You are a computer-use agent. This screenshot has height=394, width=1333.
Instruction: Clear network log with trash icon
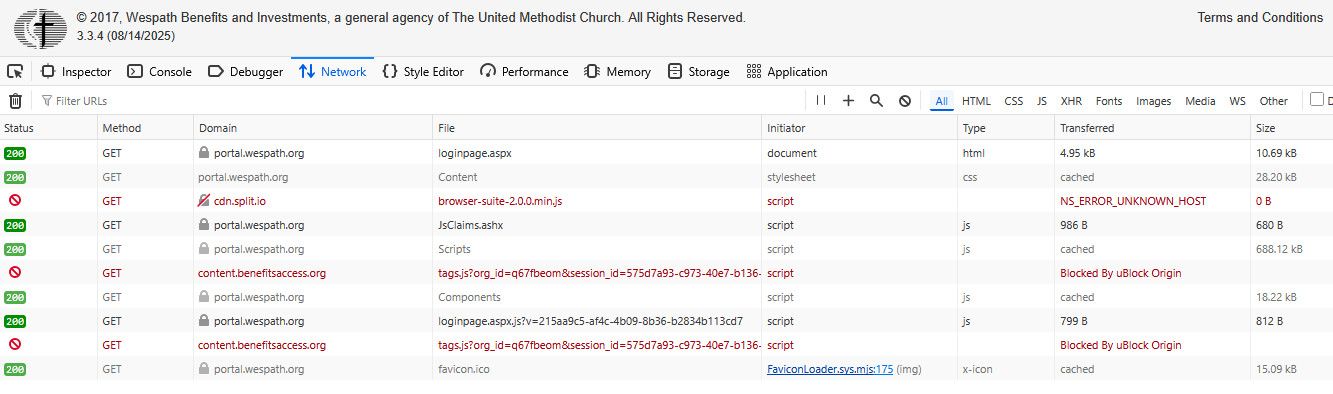click(x=15, y=101)
